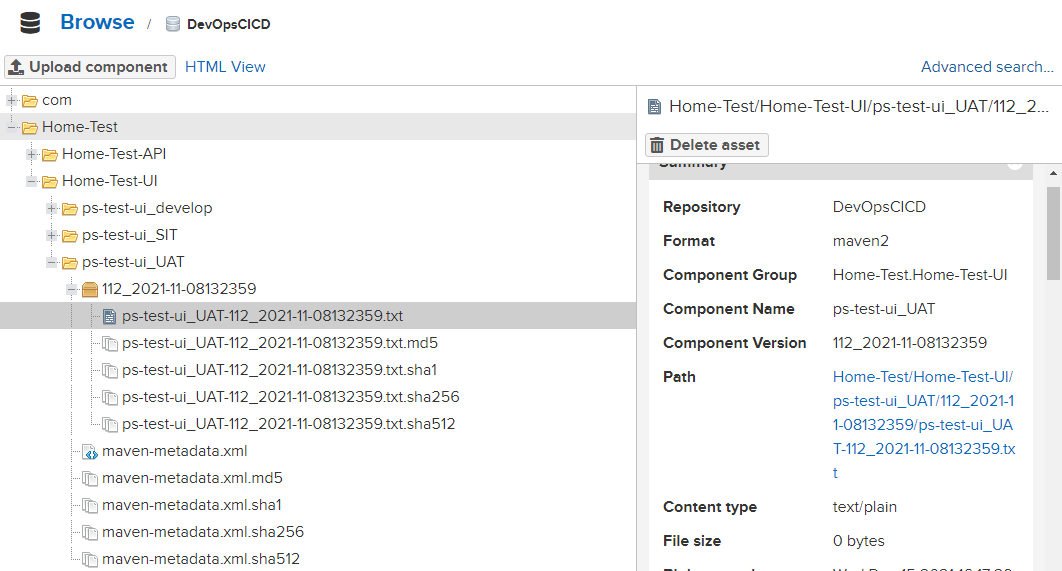Select maven-metadata.xml.sha256 tree item
This screenshot has width=1062, height=571.
203,532
